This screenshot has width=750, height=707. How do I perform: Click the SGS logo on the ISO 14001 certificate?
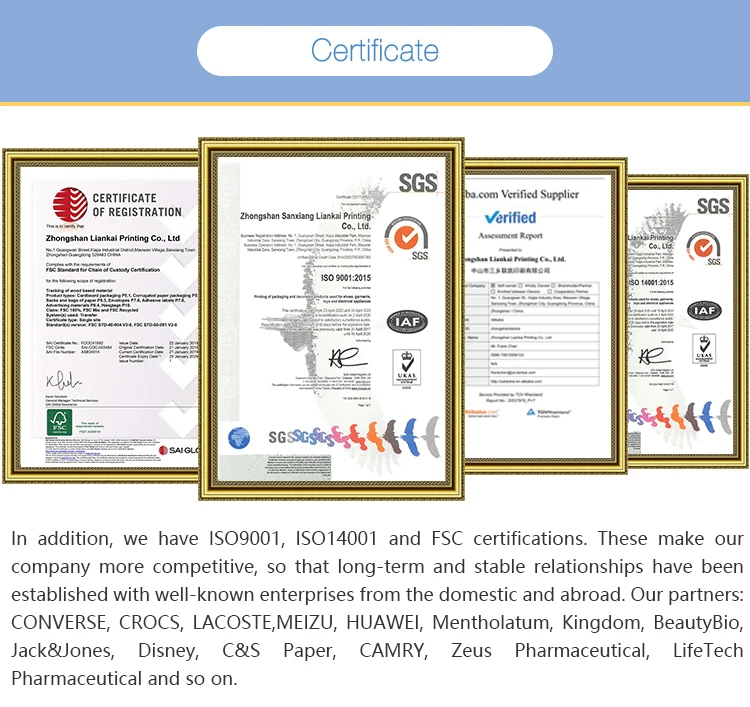713,206
